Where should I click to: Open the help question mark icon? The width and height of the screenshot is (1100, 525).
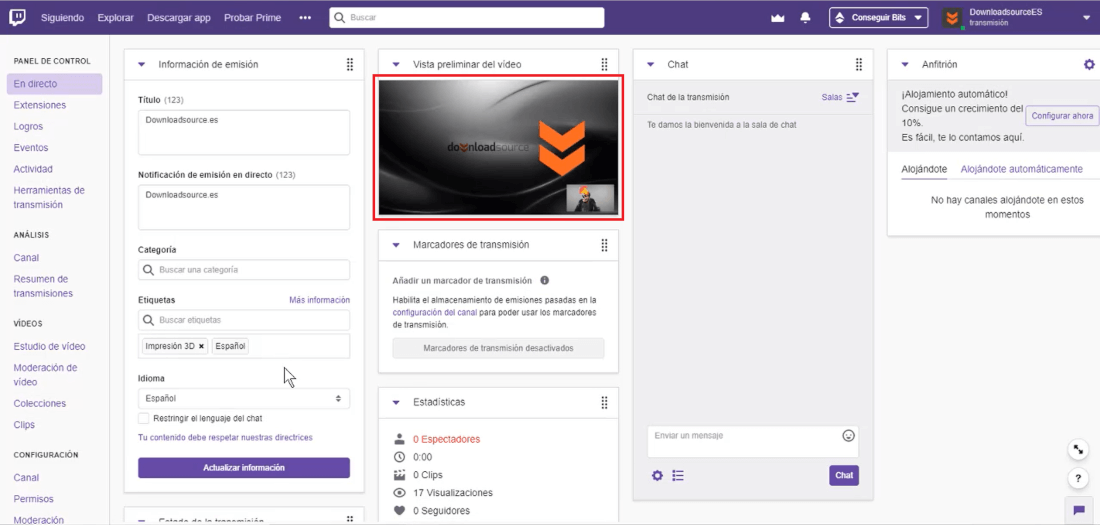click(x=1078, y=479)
